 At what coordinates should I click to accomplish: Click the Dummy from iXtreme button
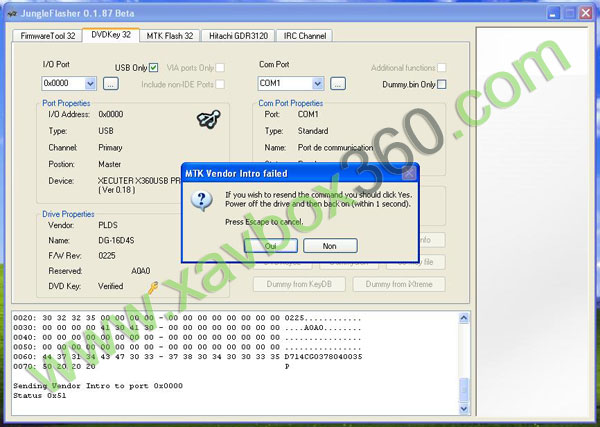click(399, 284)
